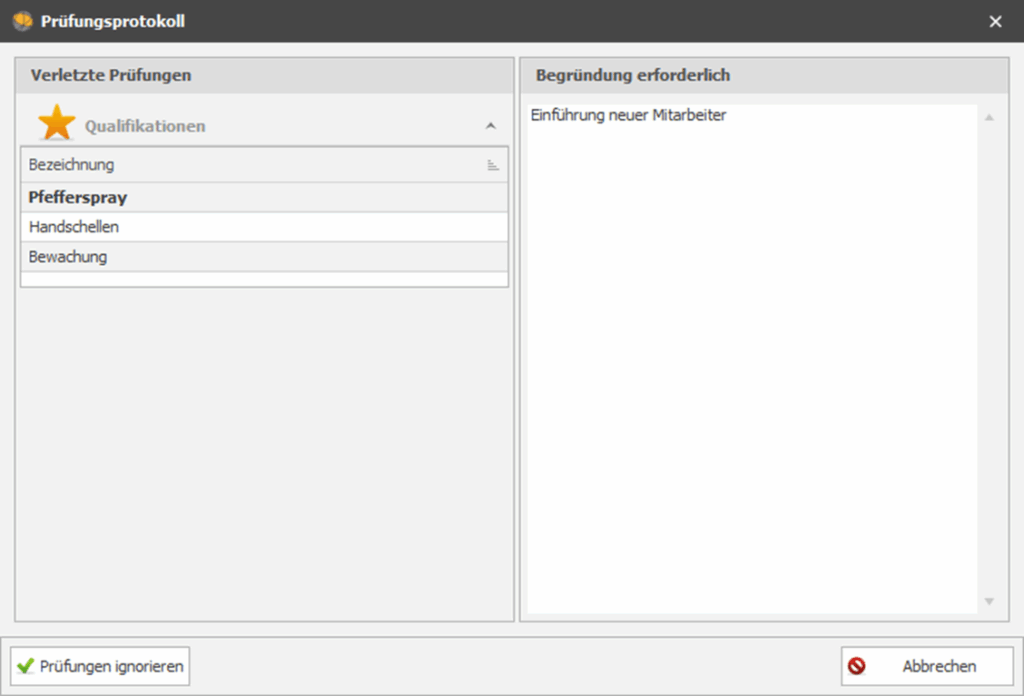Sort list by Bezeichnung column header
Screen dimensions: 1024x696
click(72, 165)
